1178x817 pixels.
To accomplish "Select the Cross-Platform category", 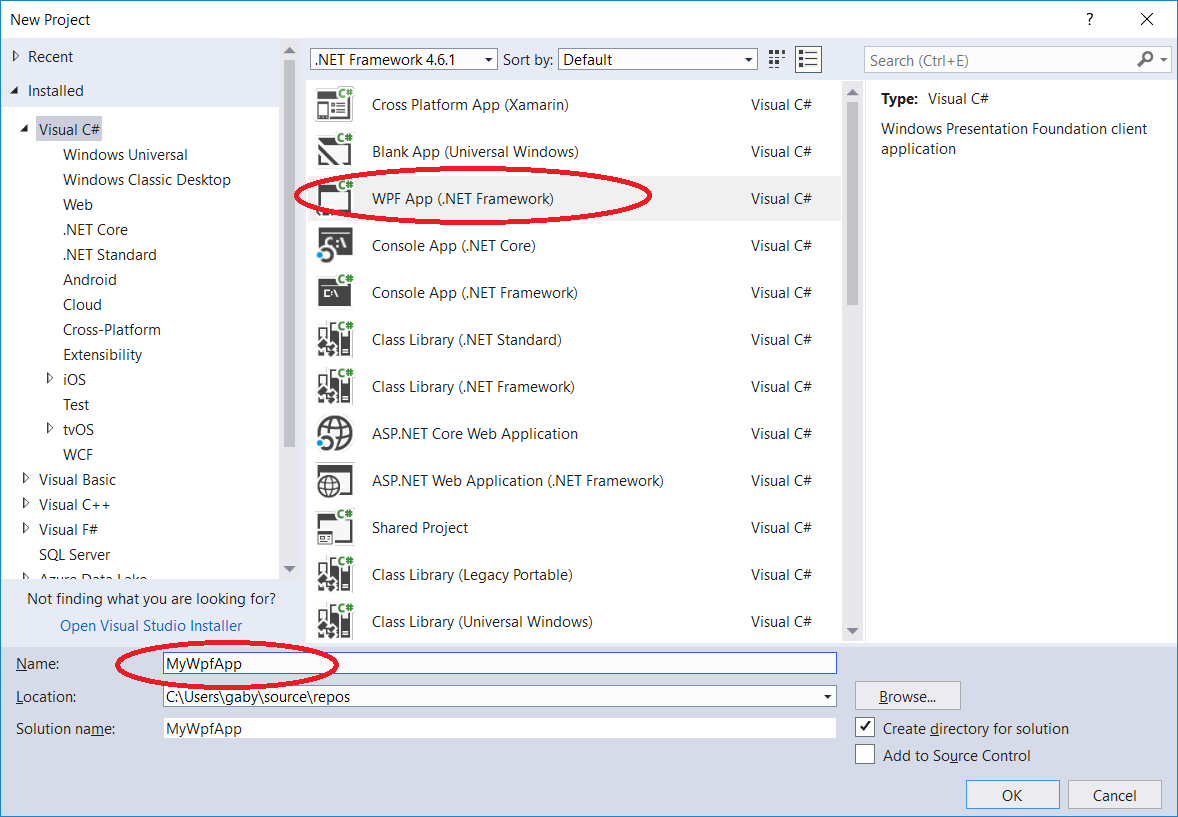I will pos(112,329).
